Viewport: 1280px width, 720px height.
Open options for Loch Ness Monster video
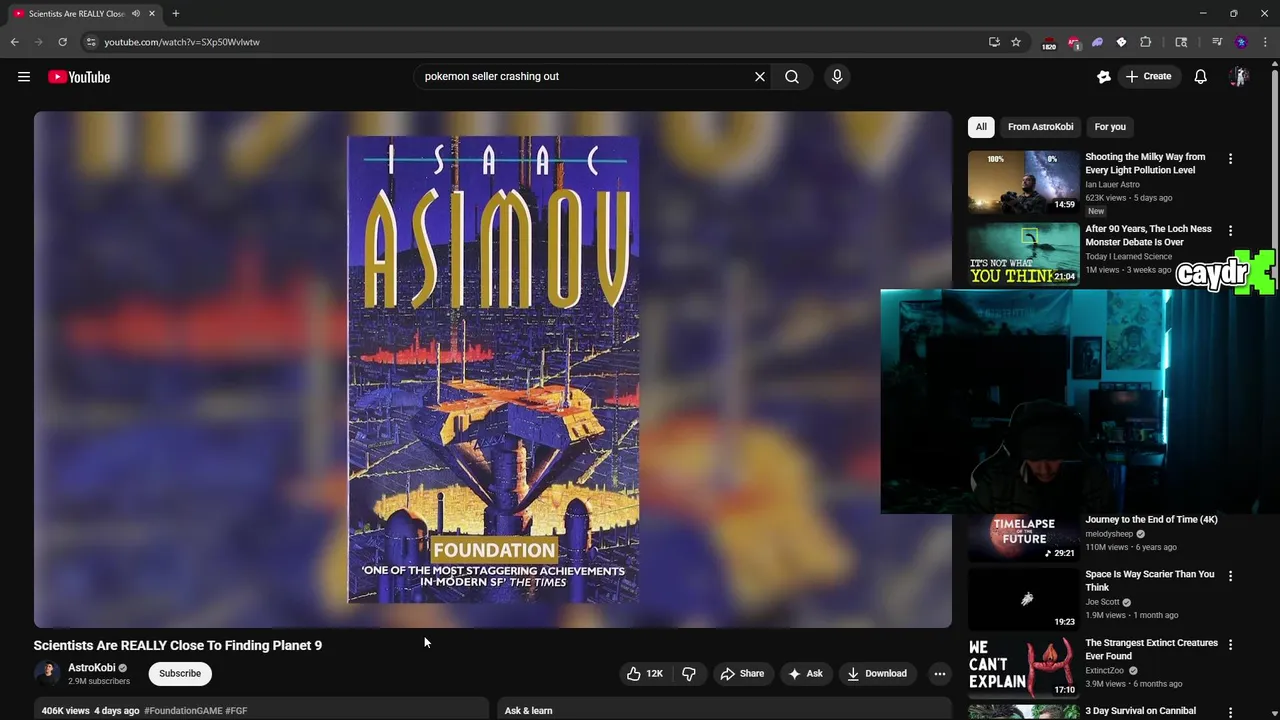1230,230
